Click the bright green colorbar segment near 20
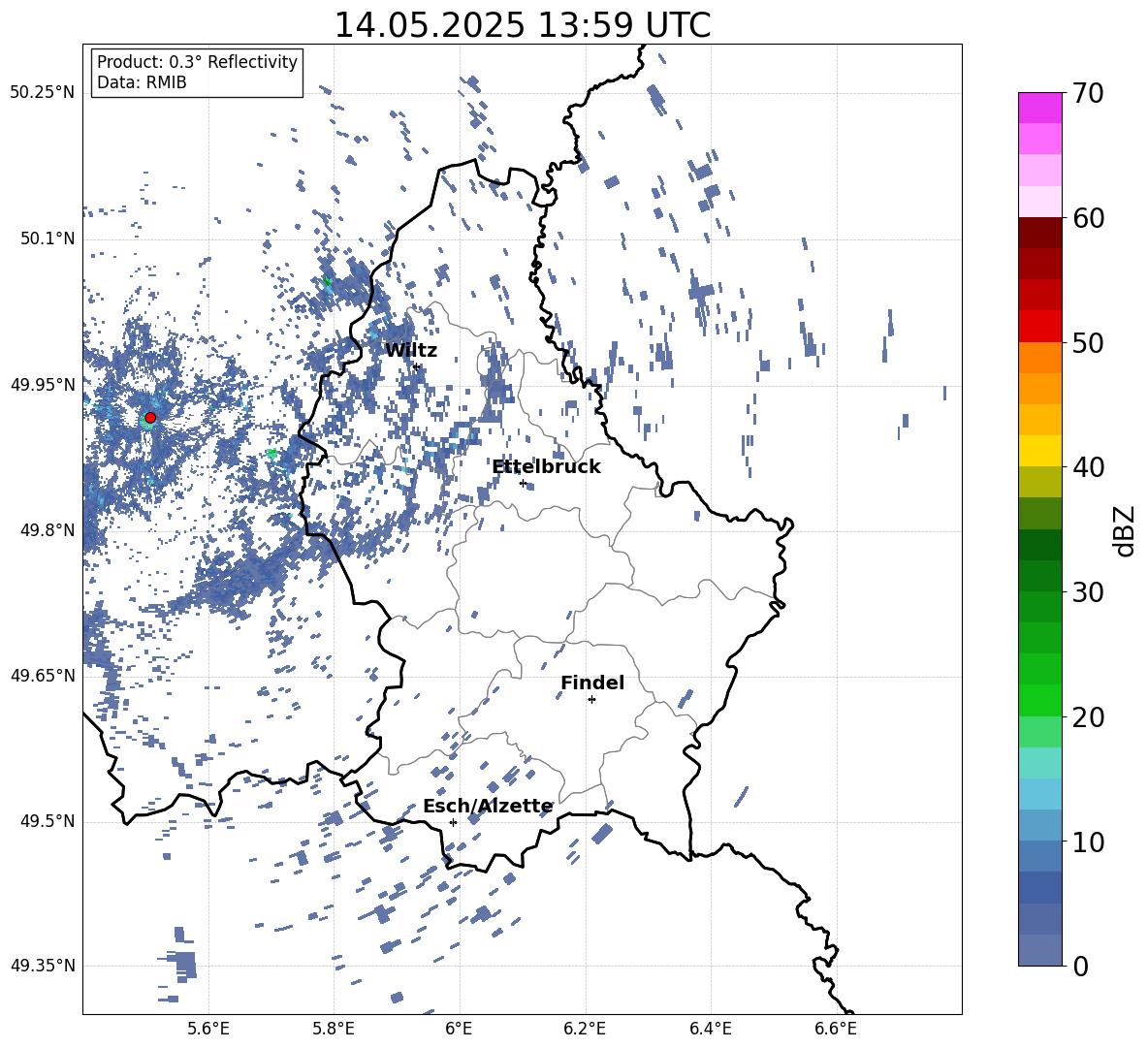The height and width of the screenshot is (1048, 1148). tap(1040, 700)
